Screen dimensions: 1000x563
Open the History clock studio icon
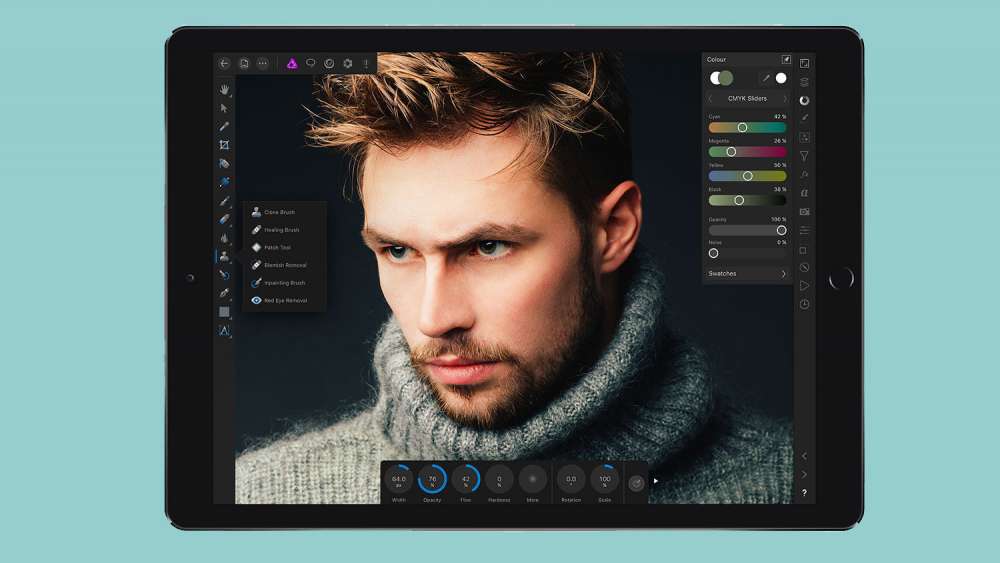[x=804, y=304]
